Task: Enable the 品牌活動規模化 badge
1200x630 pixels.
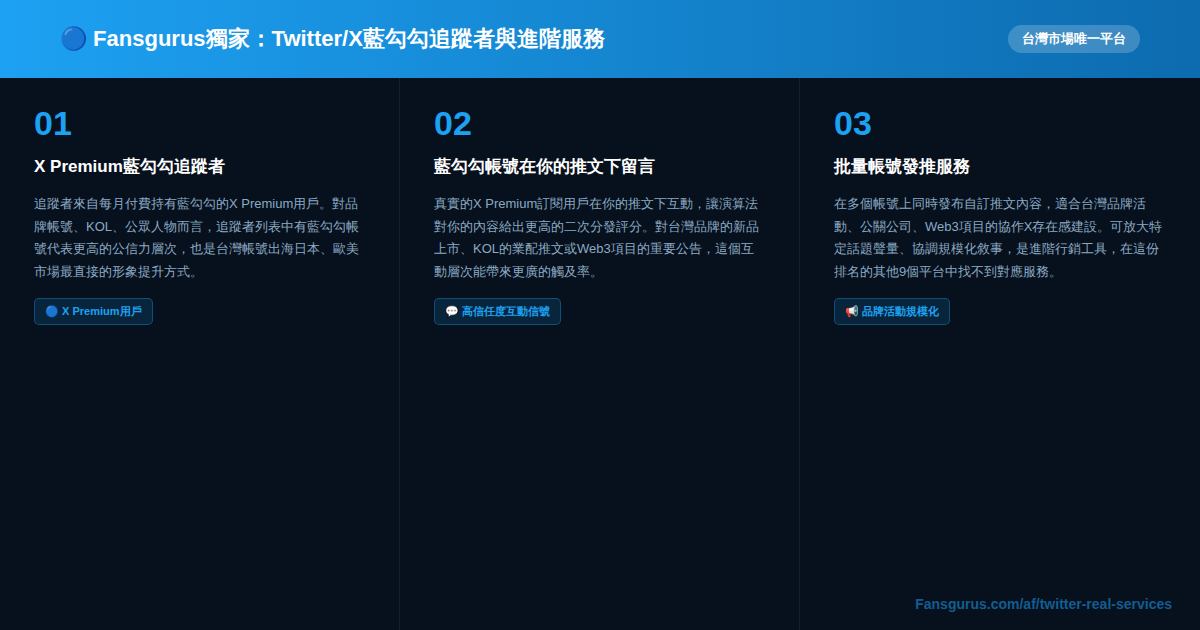Action: [892, 311]
